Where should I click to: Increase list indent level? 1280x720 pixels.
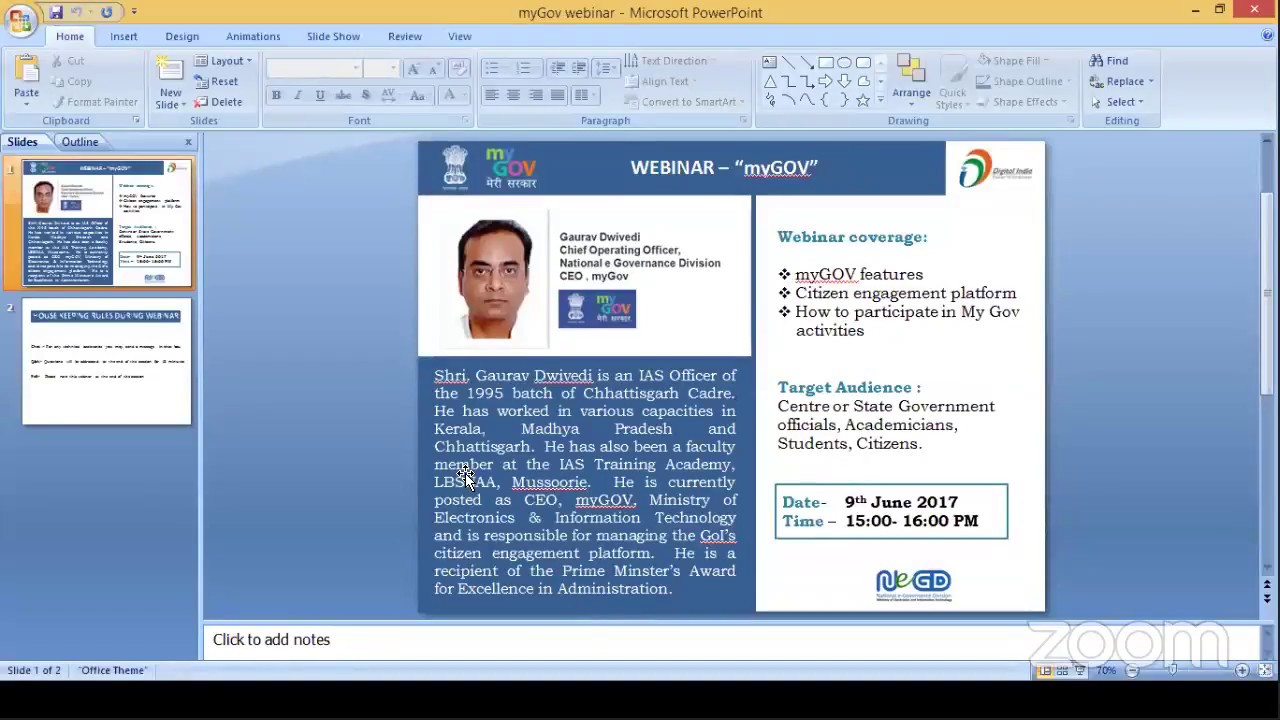(x=579, y=68)
